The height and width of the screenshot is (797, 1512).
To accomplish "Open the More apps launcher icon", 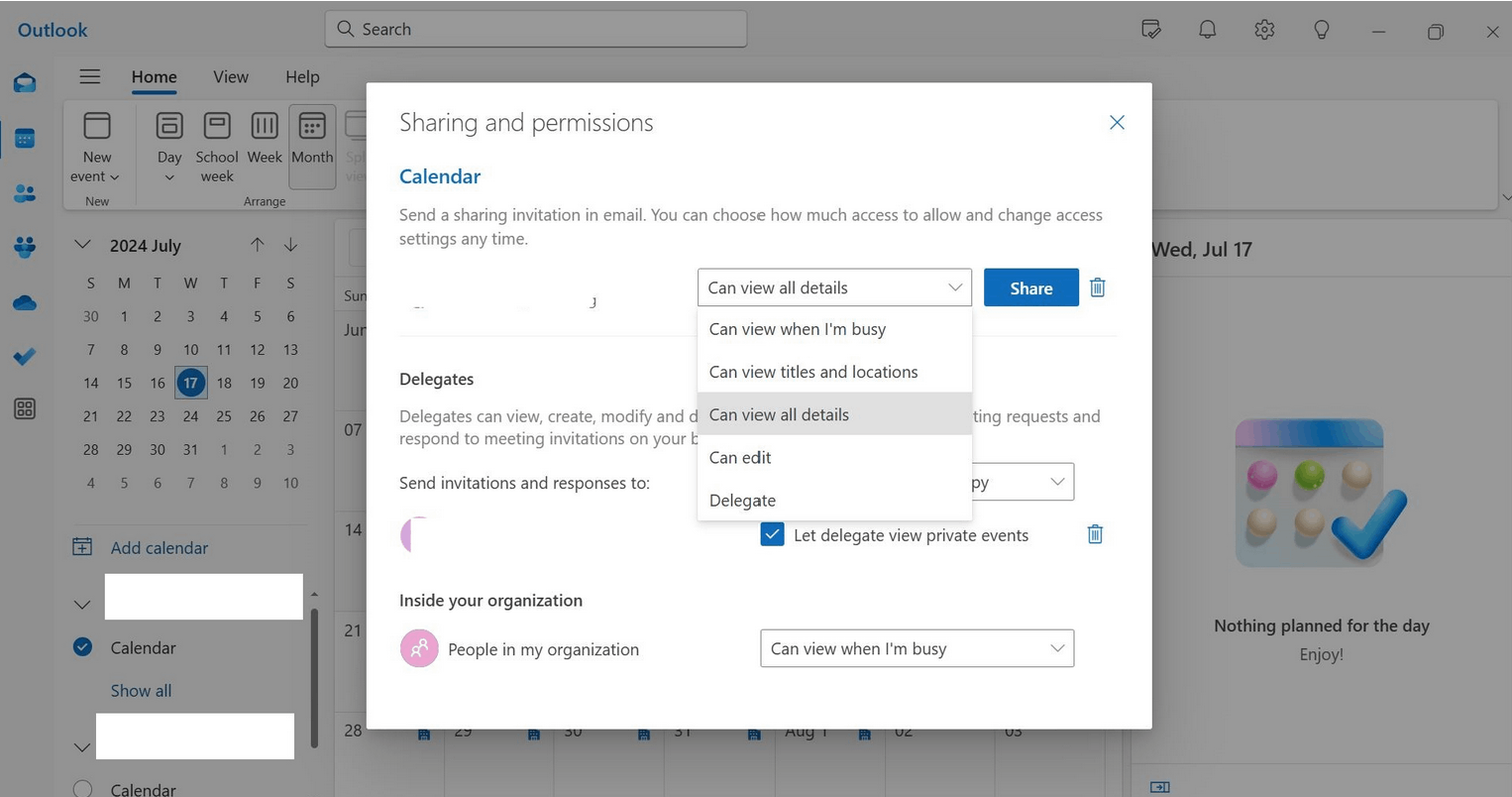I will (x=24, y=408).
